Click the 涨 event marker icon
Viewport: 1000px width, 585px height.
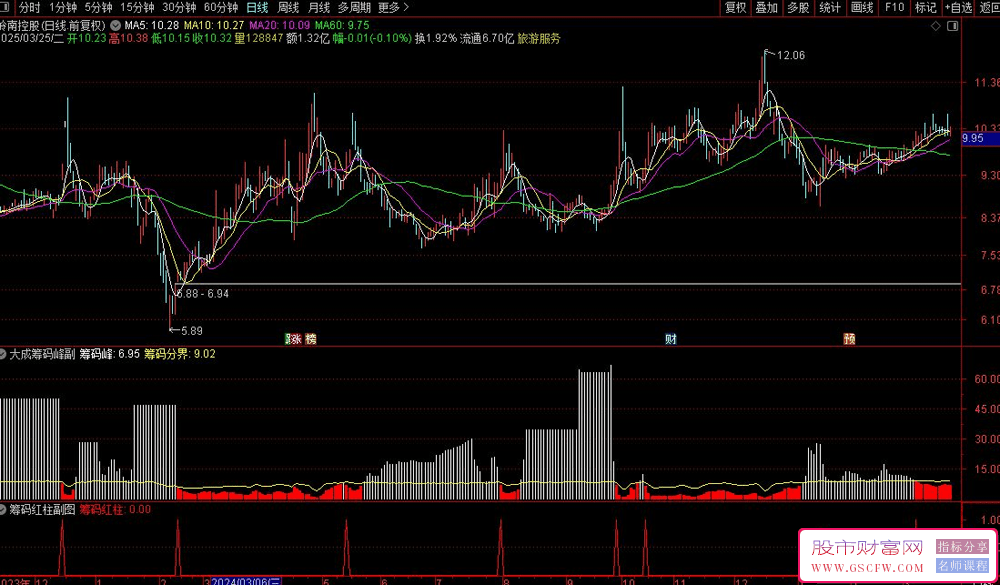click(296, 339)
